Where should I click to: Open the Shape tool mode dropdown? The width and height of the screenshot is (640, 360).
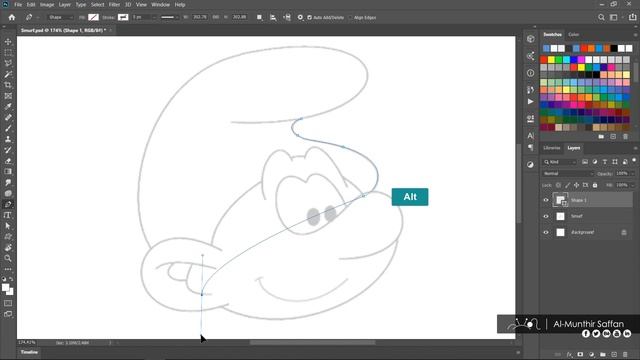point(61,17)
